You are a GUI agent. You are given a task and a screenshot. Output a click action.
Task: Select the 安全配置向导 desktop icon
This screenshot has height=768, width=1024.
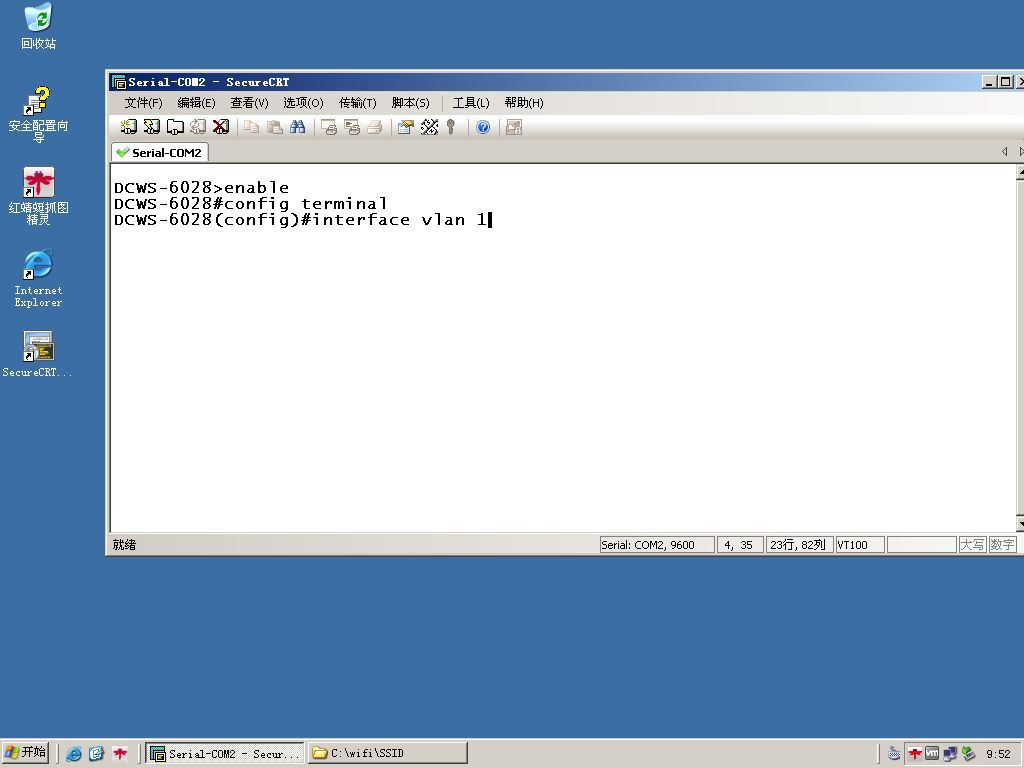click(x=39, y=114)
